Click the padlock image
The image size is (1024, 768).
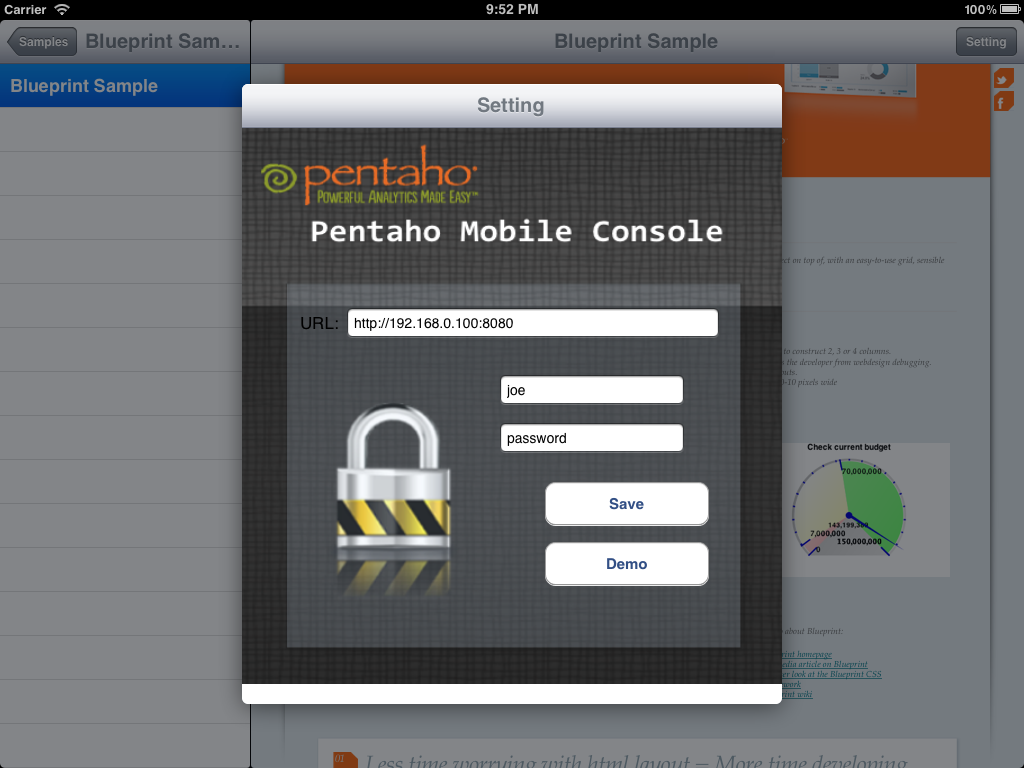pyautogui.click(x=394, y=477)
